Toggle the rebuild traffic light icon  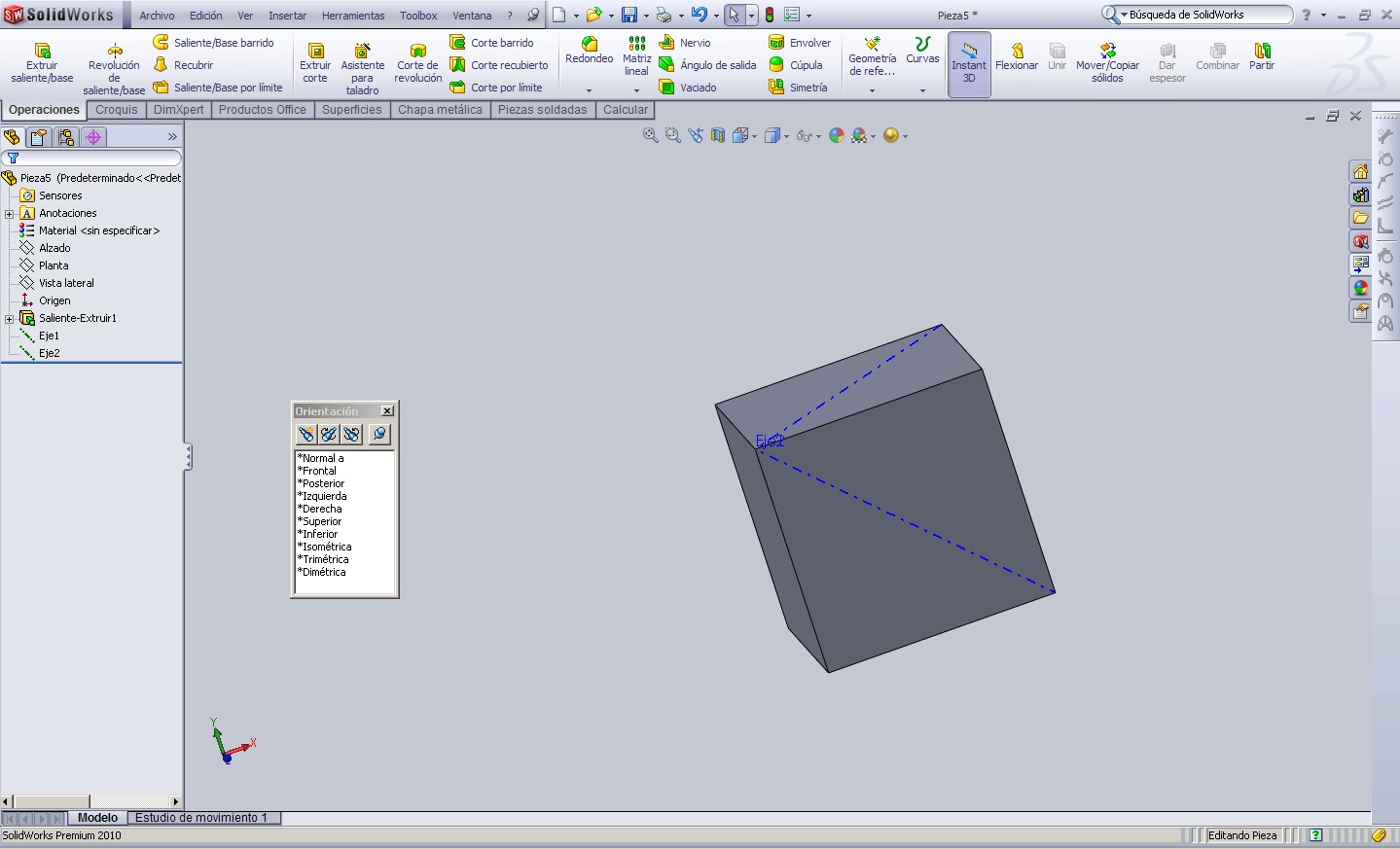point(770,16)
